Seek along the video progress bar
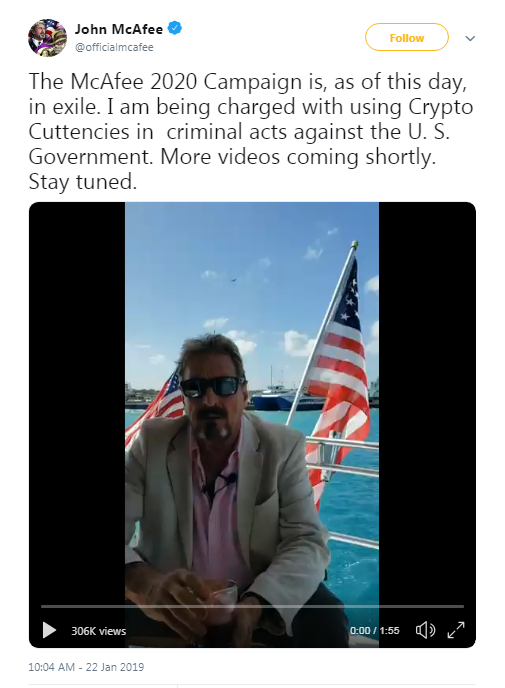Viewport: 505px width, 688px height. 252,606
